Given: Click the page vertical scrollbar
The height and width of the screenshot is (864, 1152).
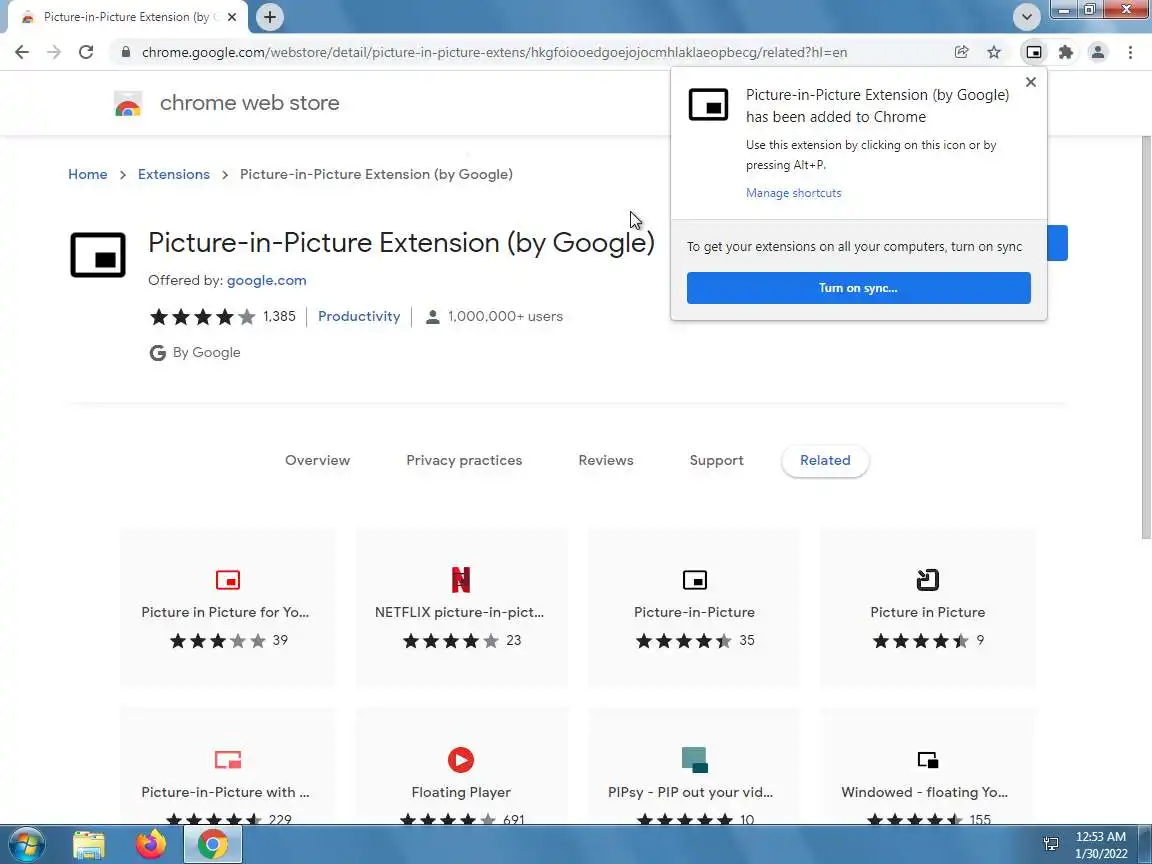Looking at the screenshot, I should (1146, 338).
